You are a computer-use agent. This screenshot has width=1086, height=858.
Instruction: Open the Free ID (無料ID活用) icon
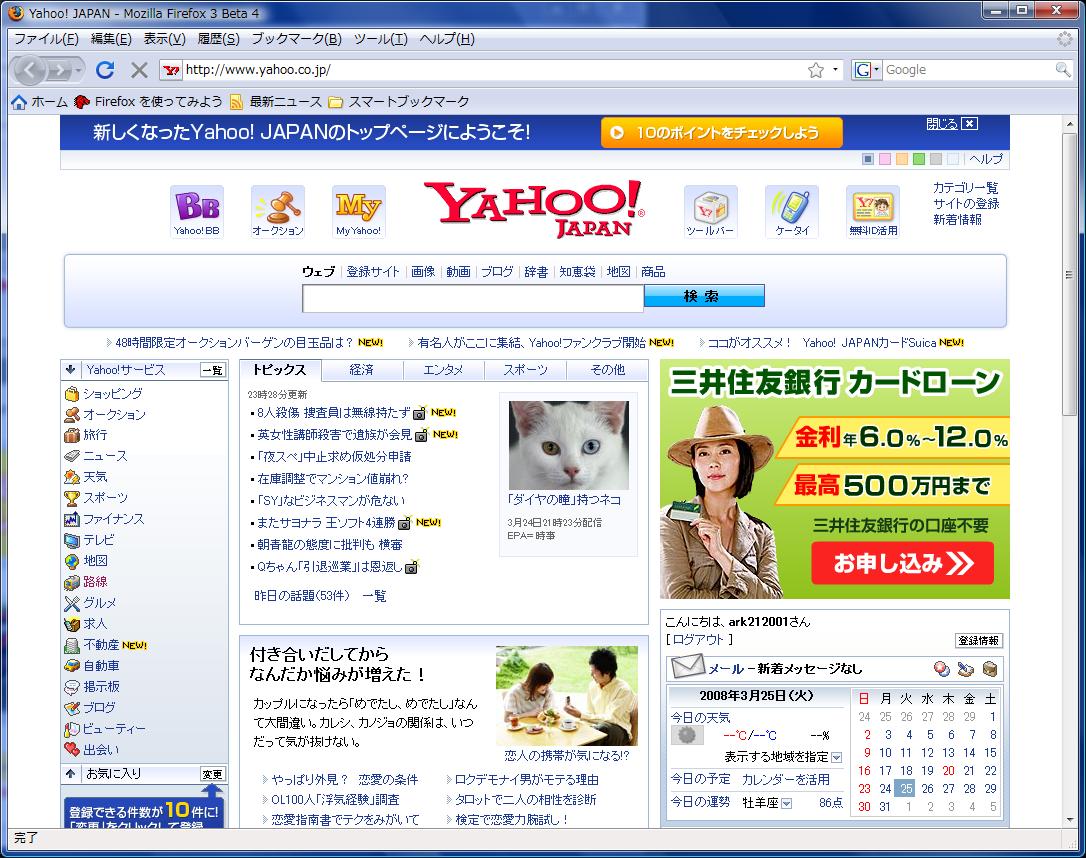pos(873,211)
